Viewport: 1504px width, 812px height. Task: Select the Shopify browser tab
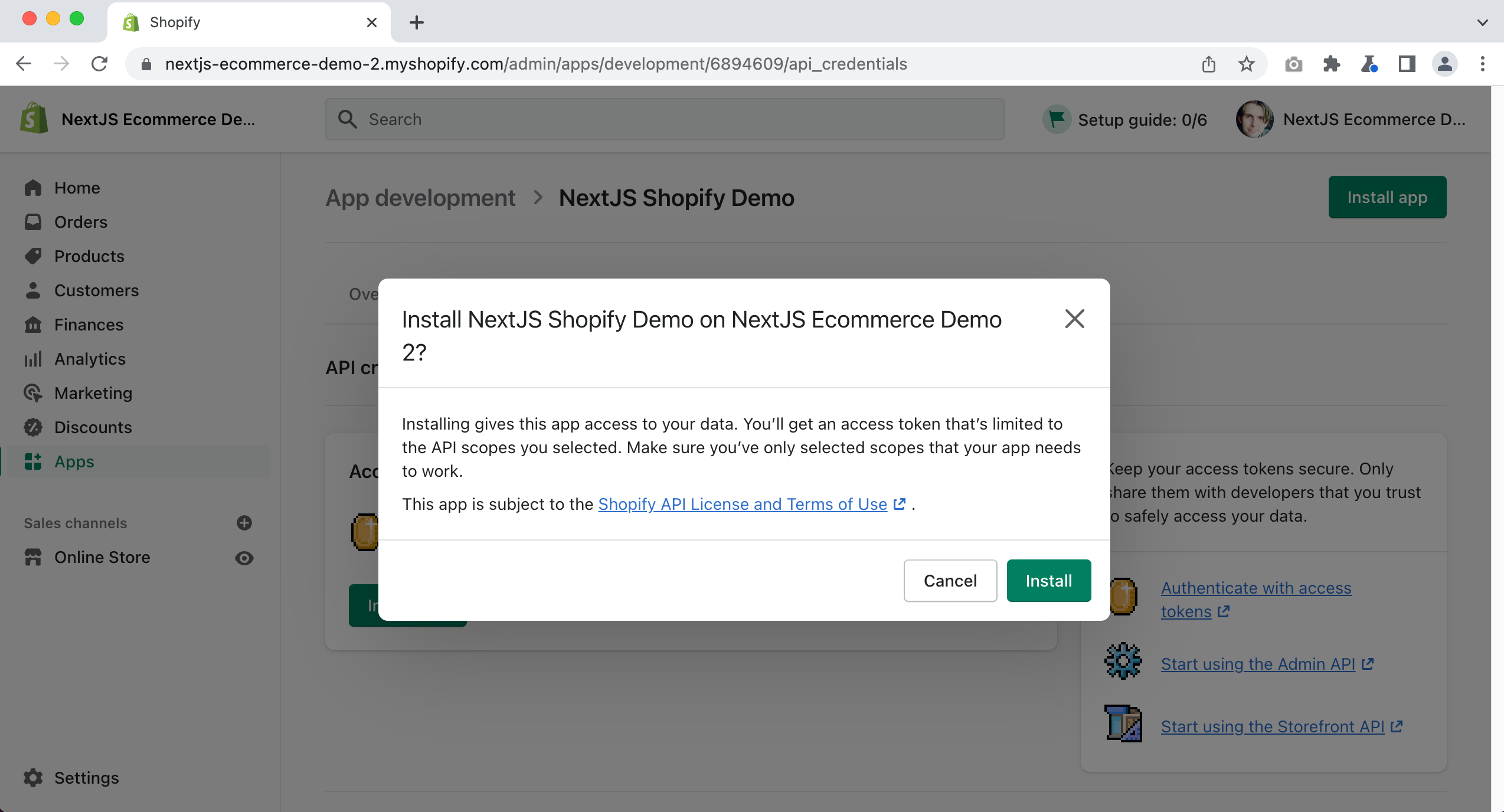tap(249, 22)
